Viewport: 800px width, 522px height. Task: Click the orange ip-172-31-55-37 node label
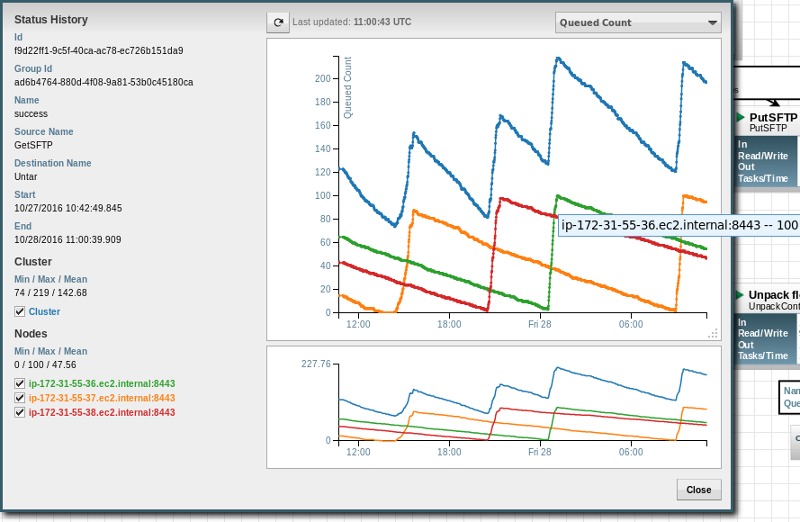click(86, 397)
